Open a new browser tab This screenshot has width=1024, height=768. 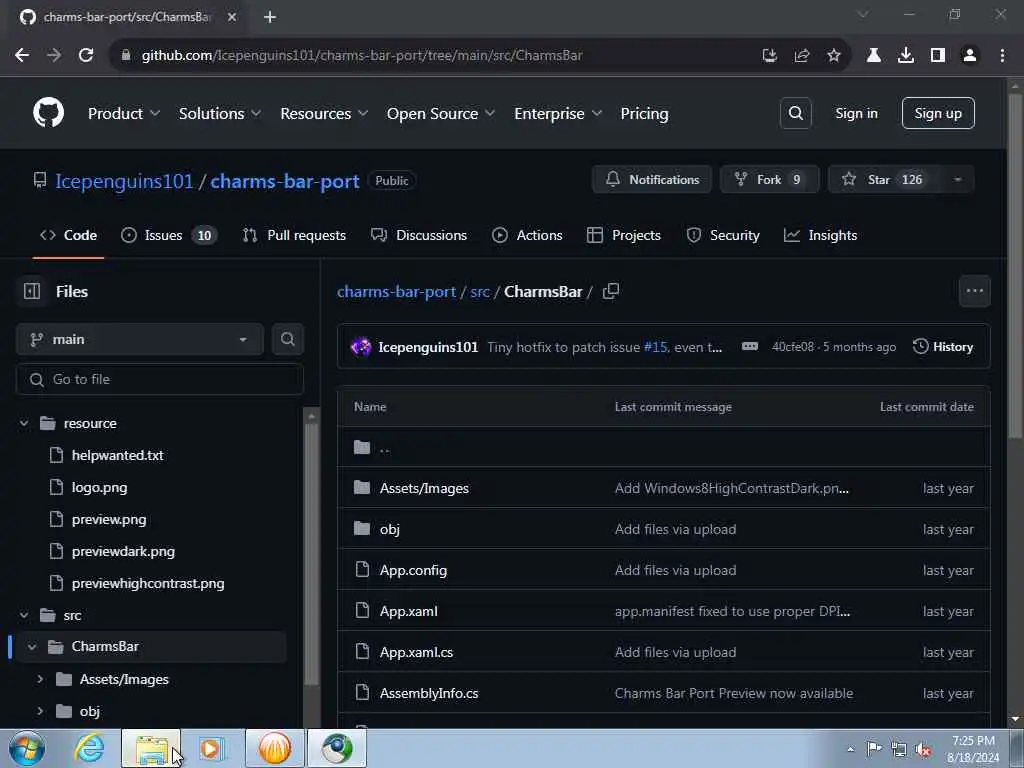(270, 17)
